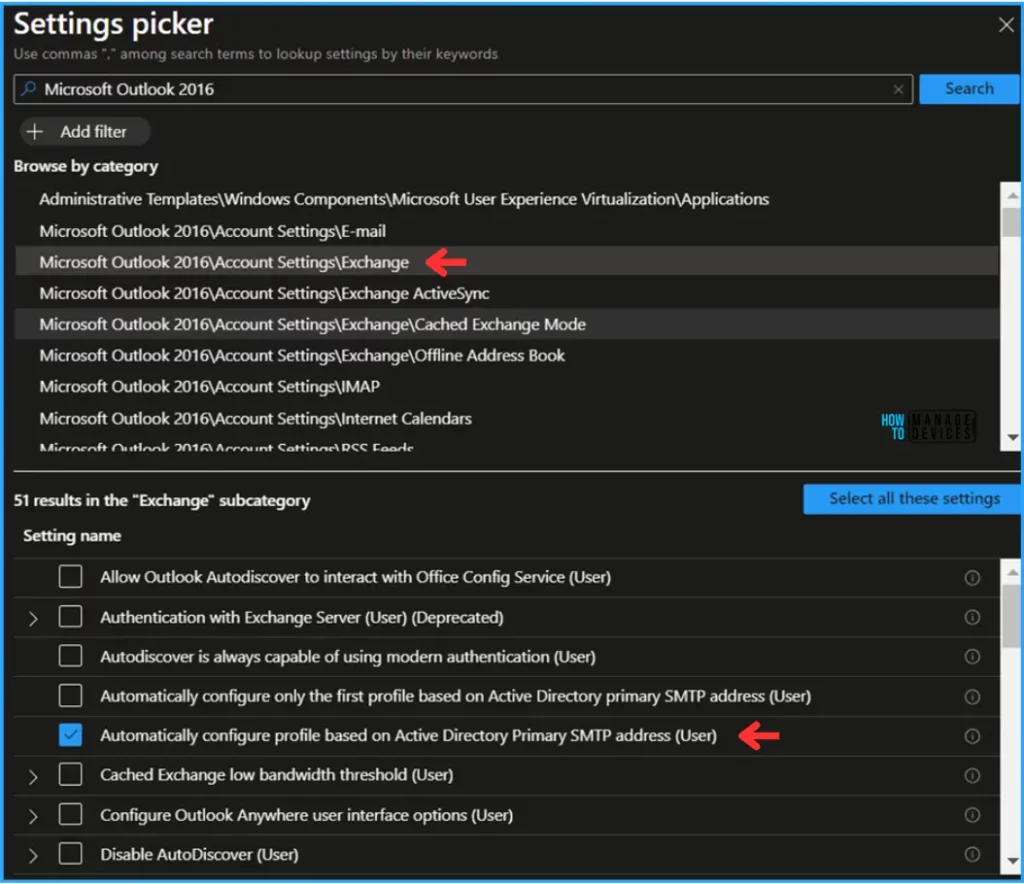
Task: Check Configure Outlook Anywhere user interface options
Action: (71, 814)
